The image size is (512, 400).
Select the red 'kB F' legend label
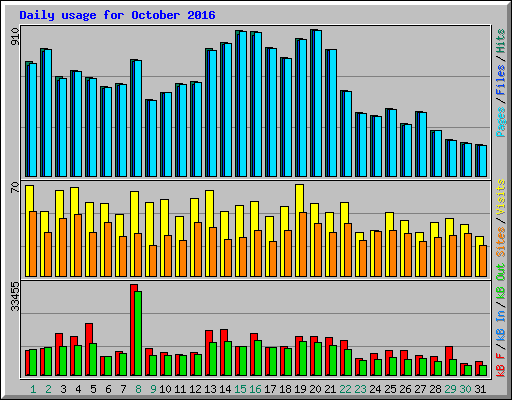click(501, 365)
